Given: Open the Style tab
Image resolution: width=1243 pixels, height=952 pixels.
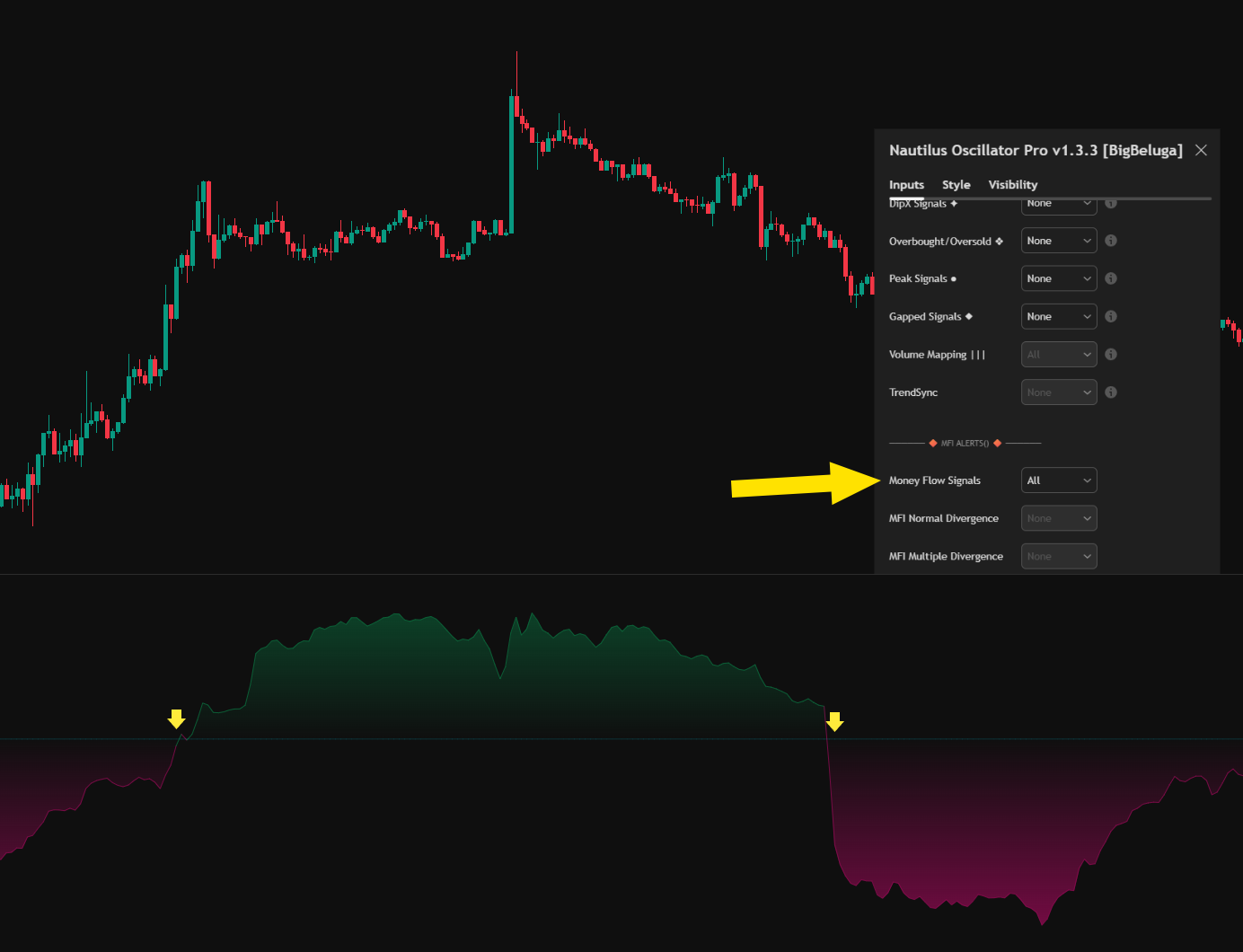Looking at the screenshot, I should coord(956,184).
